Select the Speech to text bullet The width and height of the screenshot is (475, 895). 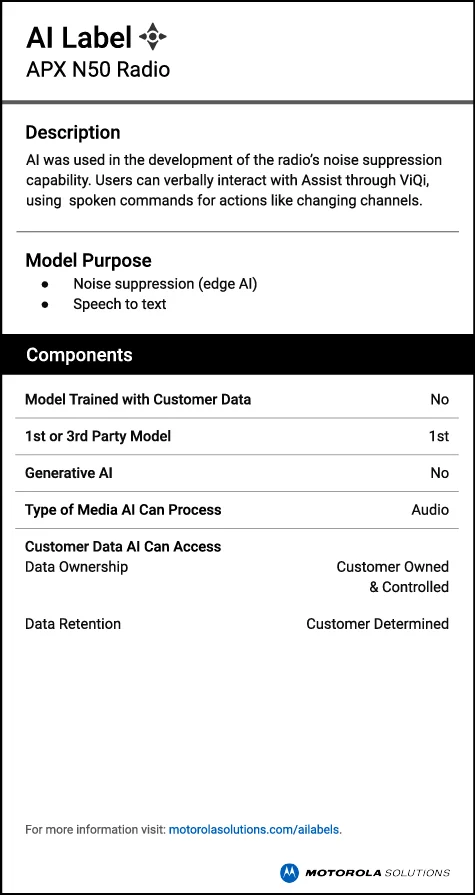pyautogui.click(x=119, y=304)
